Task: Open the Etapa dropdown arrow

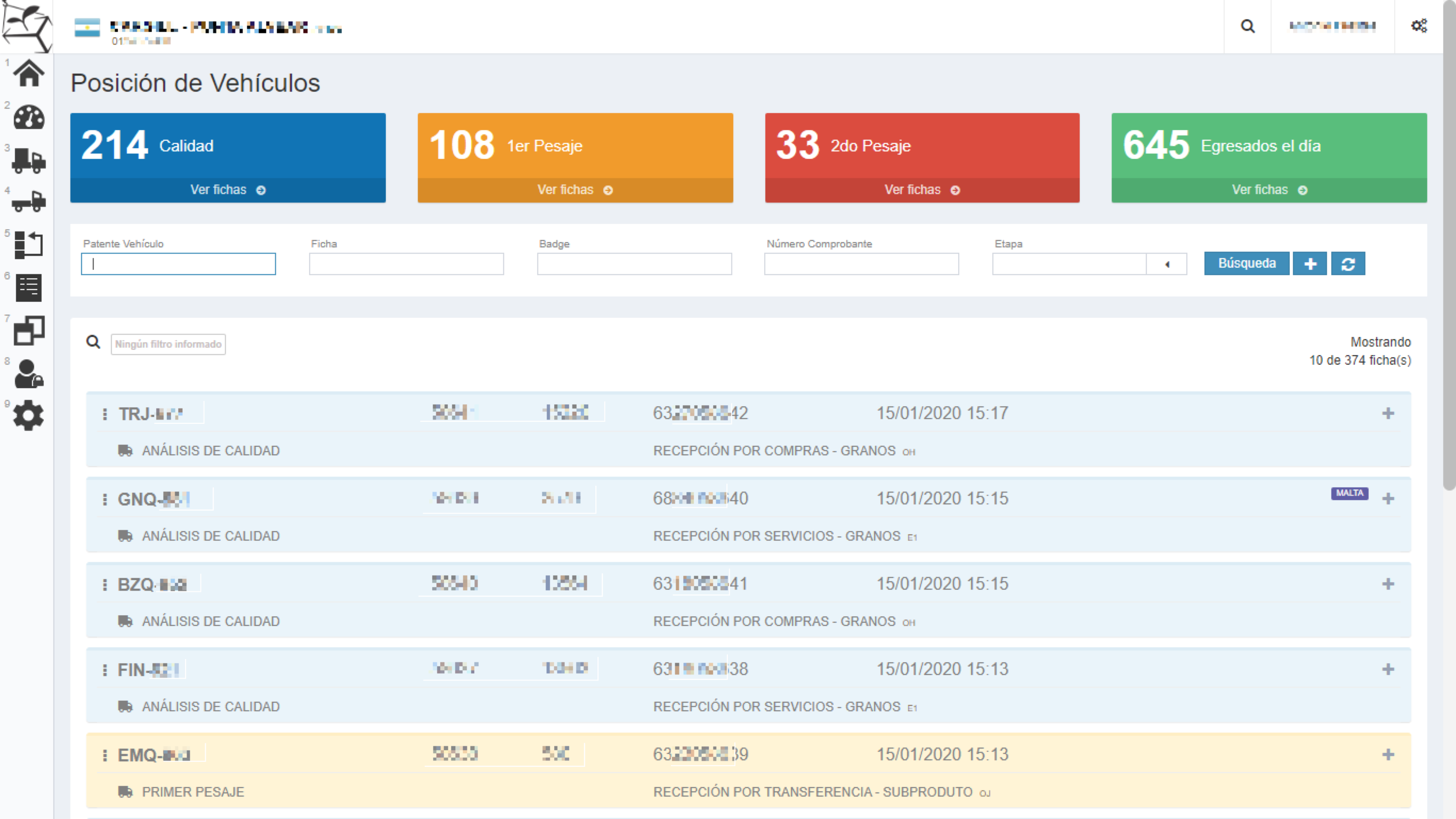Action: [1166, 264]
